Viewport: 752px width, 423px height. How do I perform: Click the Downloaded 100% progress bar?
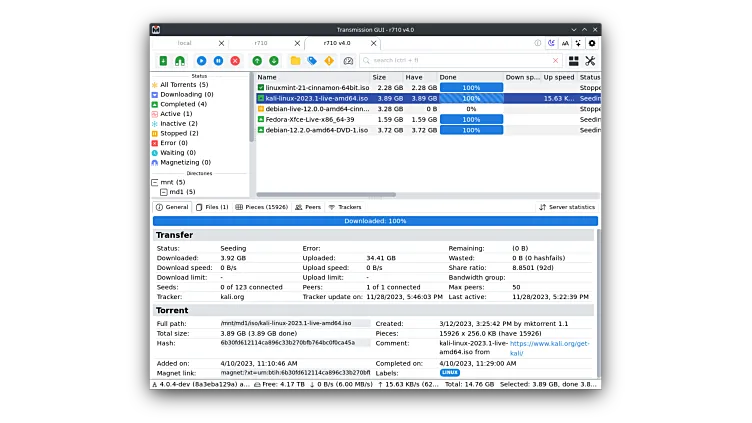point(375,221)
